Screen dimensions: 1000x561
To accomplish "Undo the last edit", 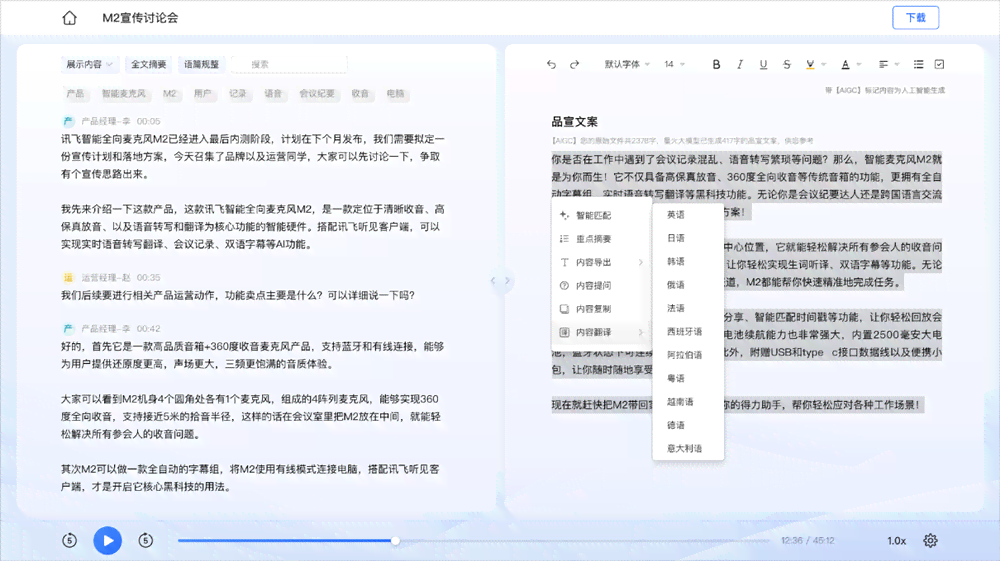I will (552, 64).
